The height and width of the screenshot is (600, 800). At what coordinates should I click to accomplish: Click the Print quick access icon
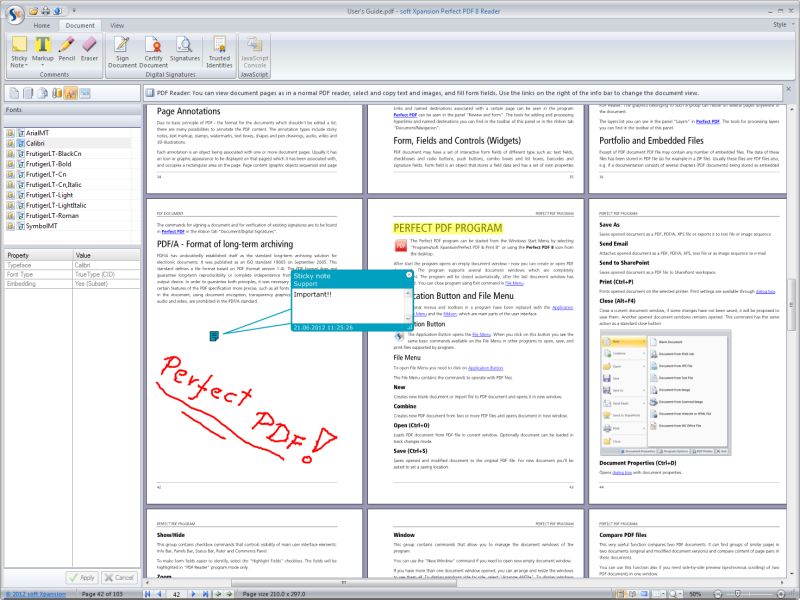pyautogui.click(x=46, y=11)
